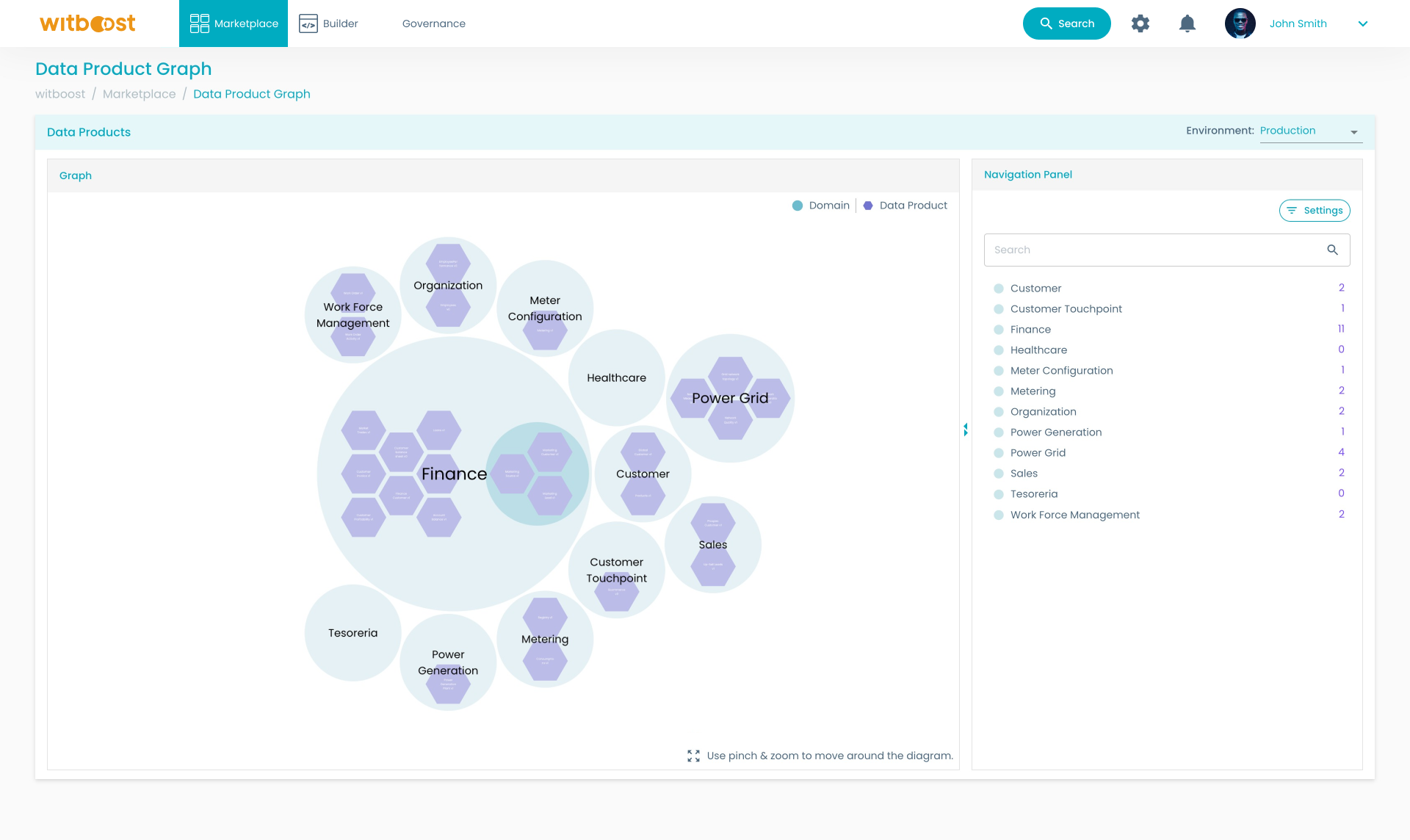Toggle the Data Product legend marker
1410x840 pixels.
coord(868,206)
